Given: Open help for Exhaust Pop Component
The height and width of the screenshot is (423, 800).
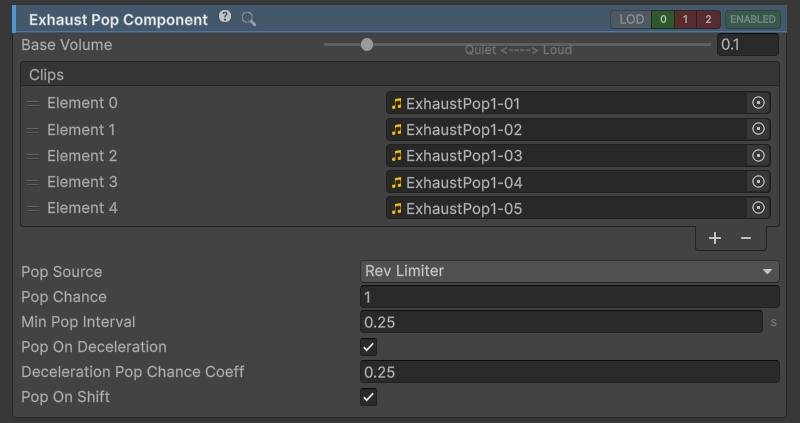Looking at the screenshot, I should point(225,17).
